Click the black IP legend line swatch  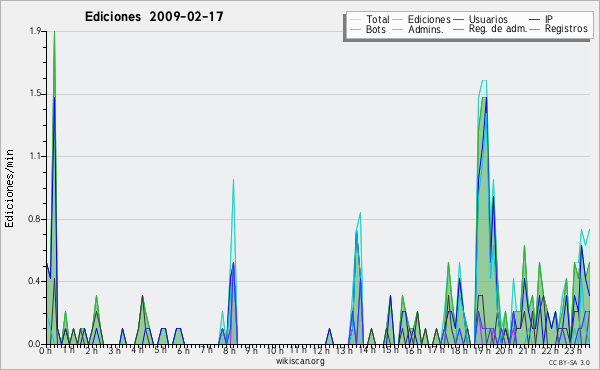(535, 20)
